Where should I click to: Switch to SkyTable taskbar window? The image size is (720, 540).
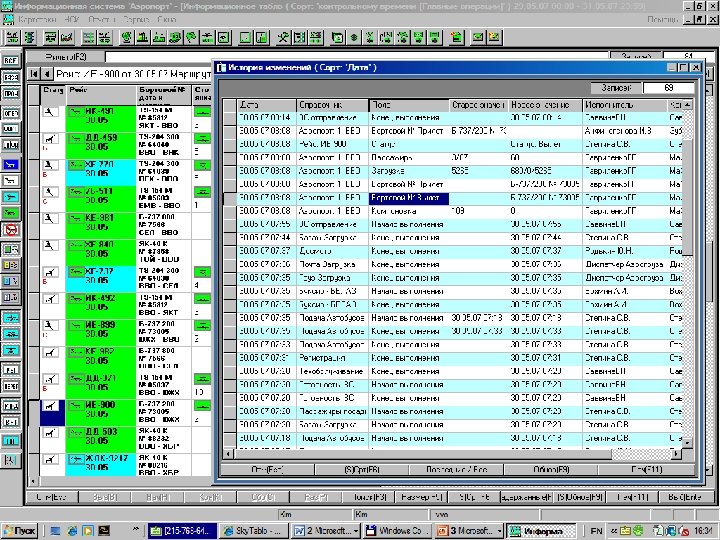(253, 531)
